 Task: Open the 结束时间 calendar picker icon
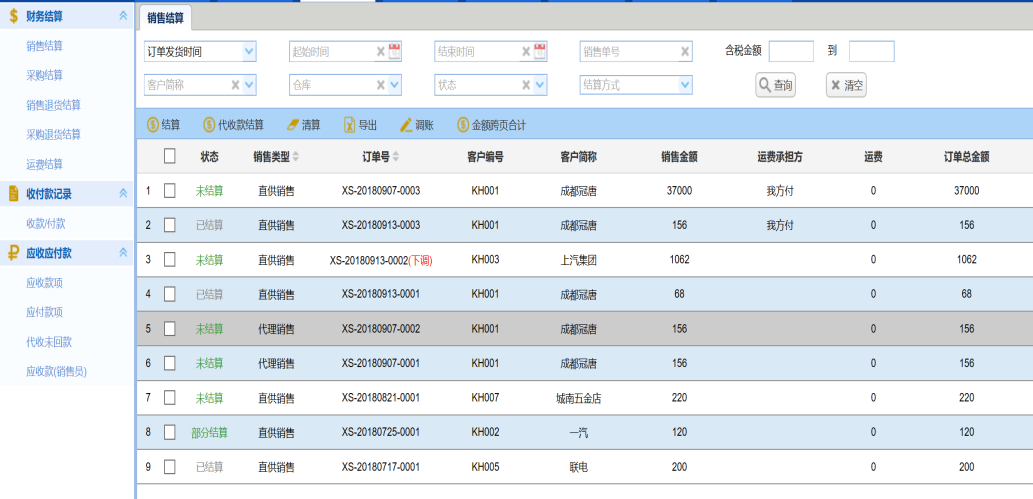point(540,52)
